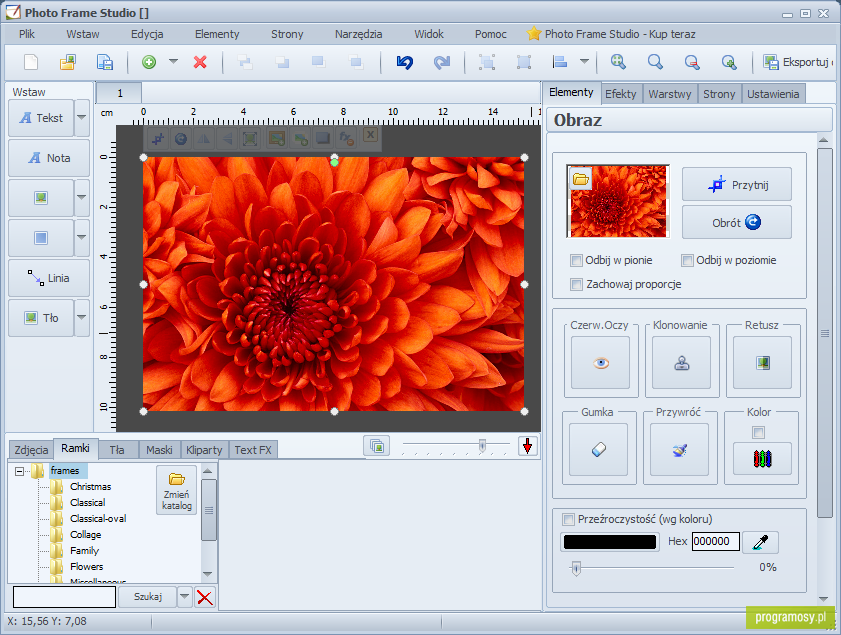Enable Odbij w pionie checkbox

(577, 260)
